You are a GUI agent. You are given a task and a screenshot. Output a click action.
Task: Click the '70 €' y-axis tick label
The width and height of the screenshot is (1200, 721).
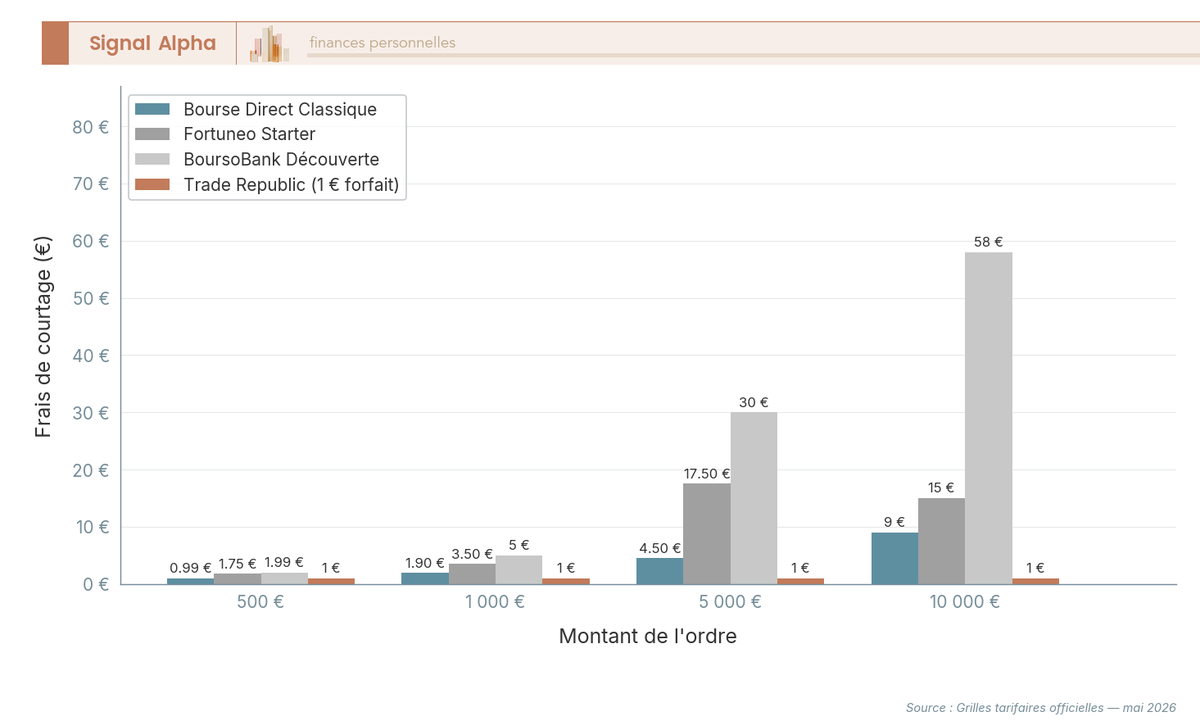[91, 184]
